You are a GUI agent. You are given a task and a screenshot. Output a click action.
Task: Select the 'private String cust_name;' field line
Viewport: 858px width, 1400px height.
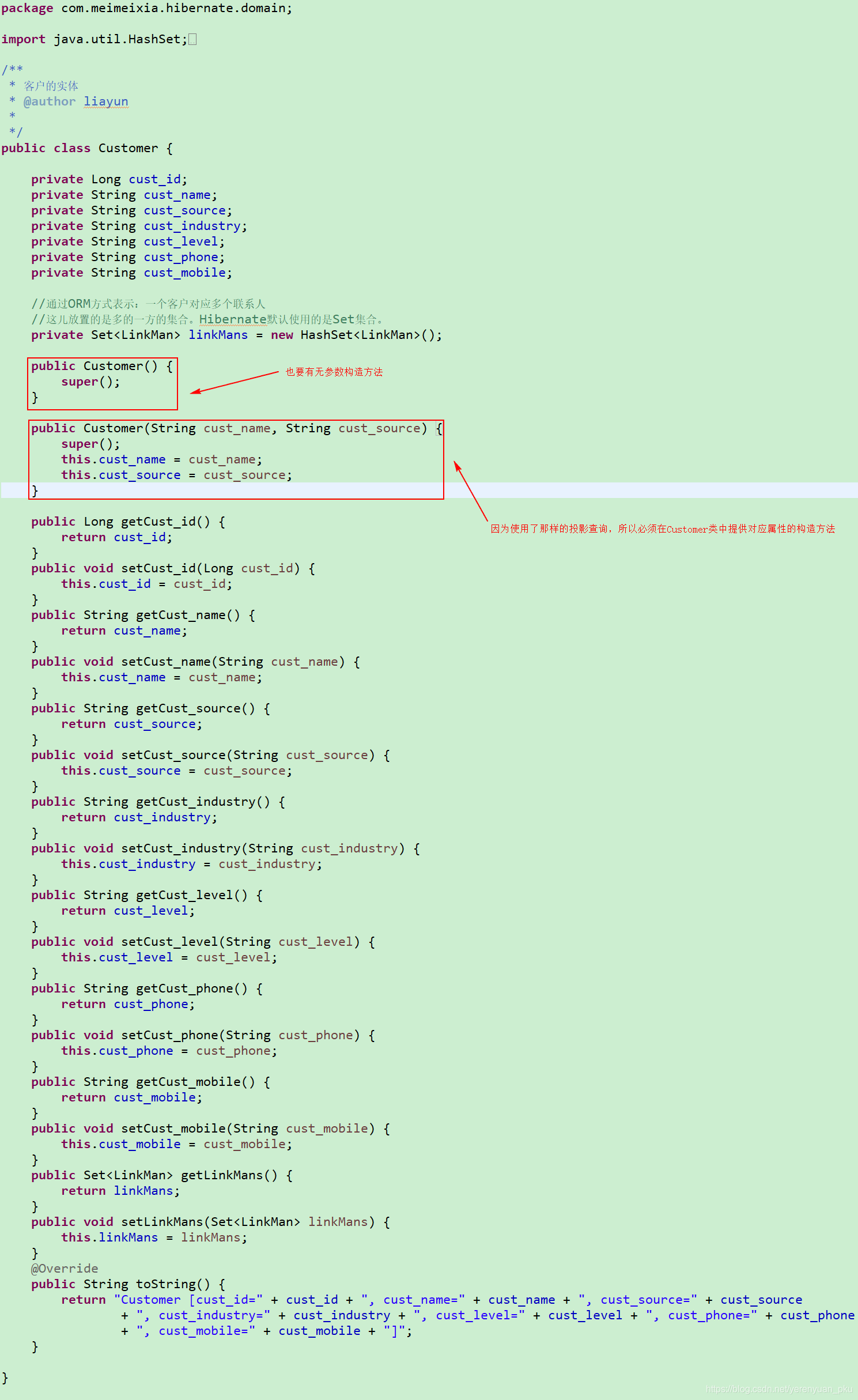pyautogui.click(x=124, y=195)
